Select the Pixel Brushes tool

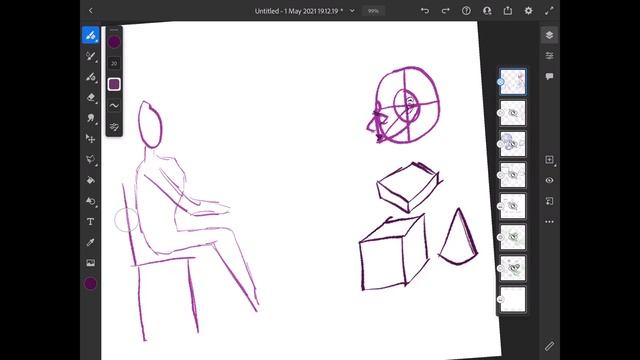91,35
